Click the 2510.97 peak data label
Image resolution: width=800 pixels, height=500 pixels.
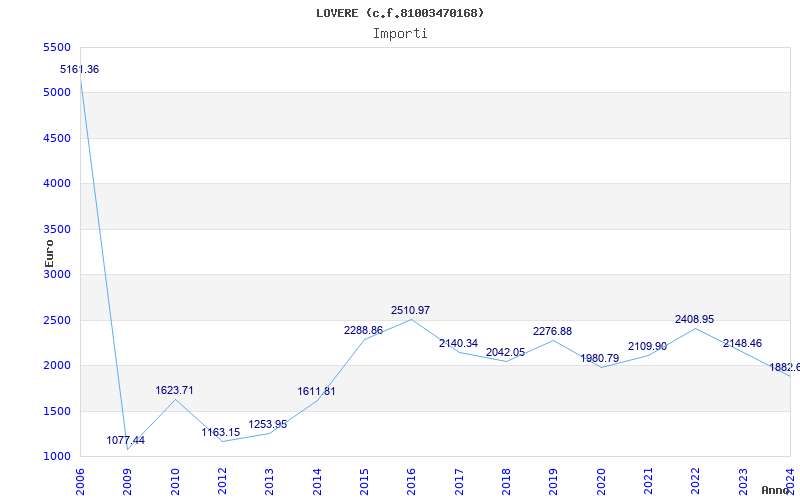point(410,310)
